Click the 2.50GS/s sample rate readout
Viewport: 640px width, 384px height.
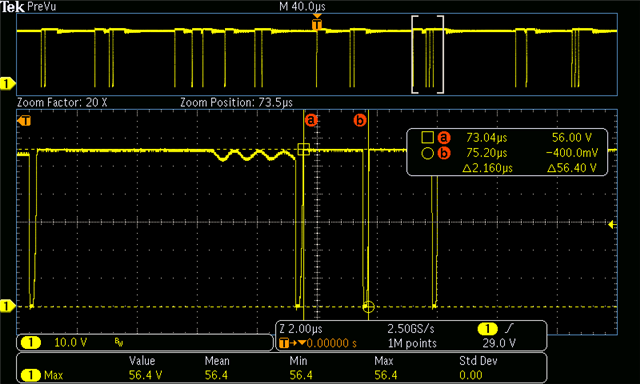[x=411, y=329]
